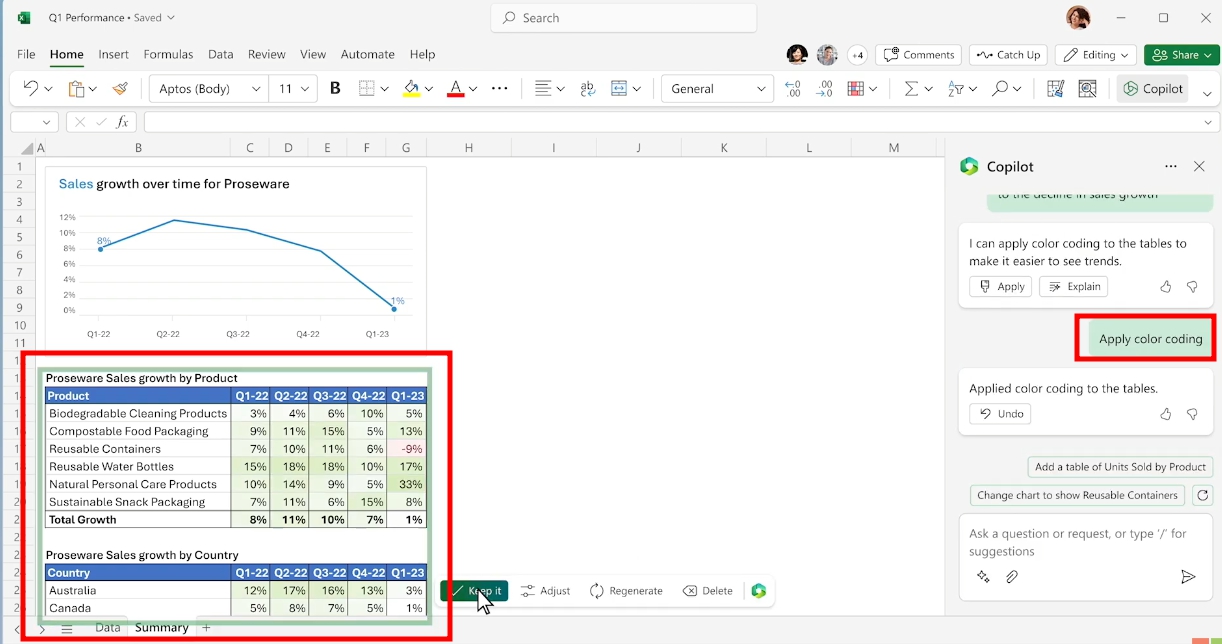Click the Borders grid icon

pos(367,89)
